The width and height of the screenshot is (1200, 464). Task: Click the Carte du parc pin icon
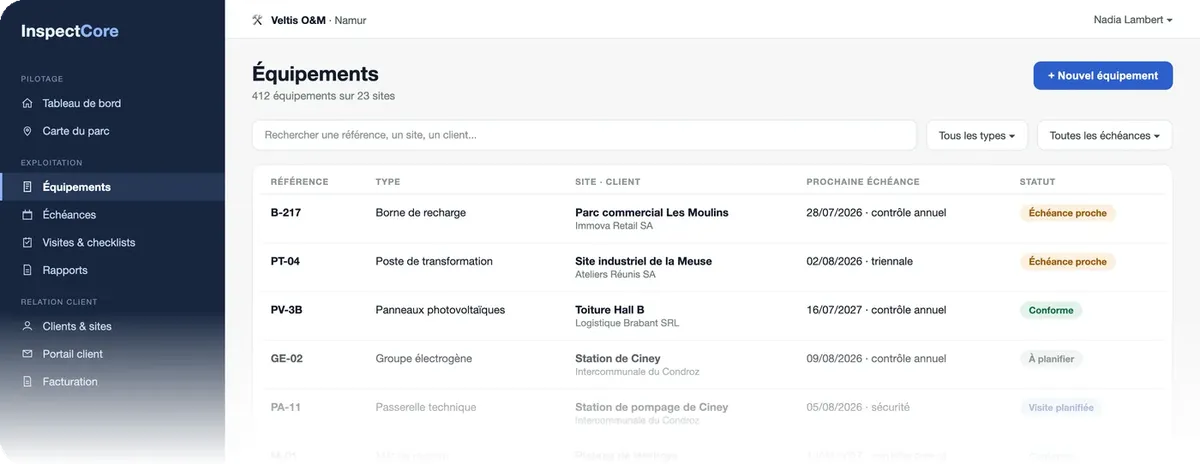click(x=28, y=131)
